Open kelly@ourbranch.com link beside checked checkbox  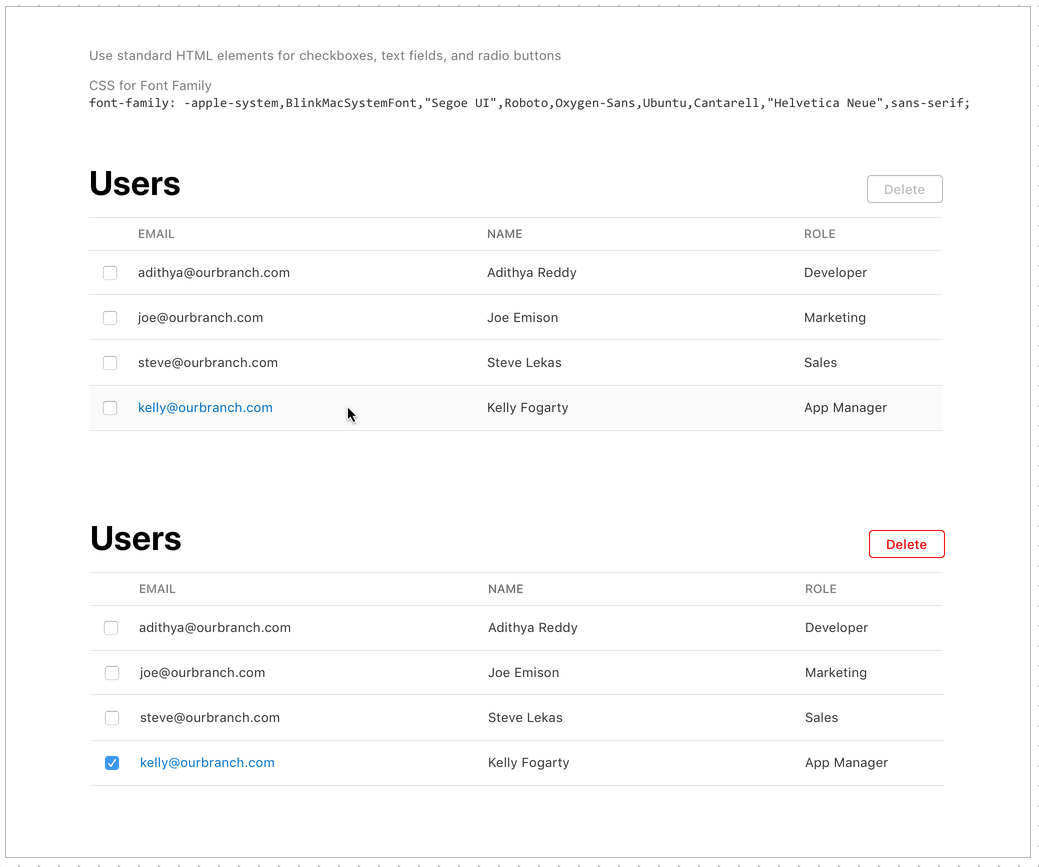tap(207, 763)
